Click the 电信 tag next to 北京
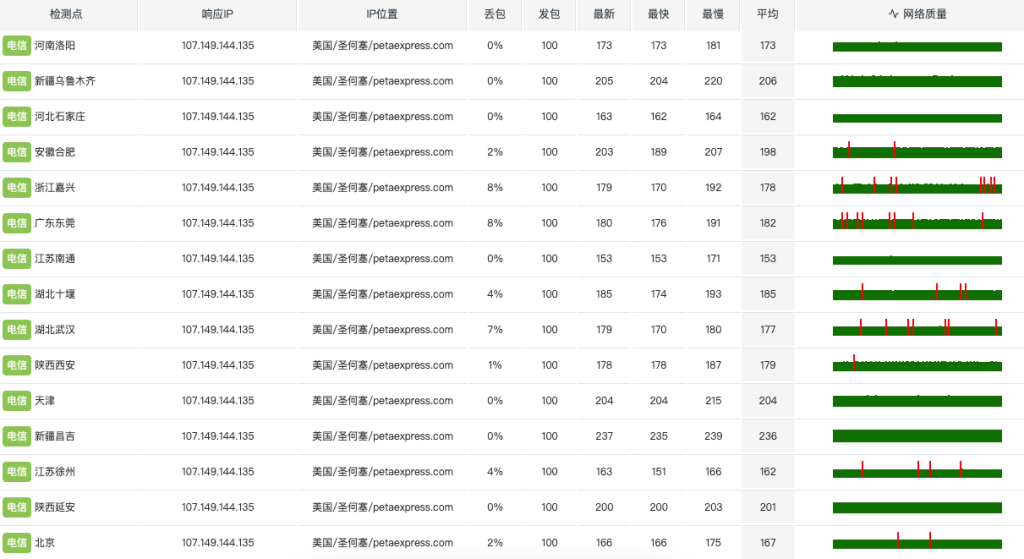This screenshot has width=1024, height=559. coord(17,543)
